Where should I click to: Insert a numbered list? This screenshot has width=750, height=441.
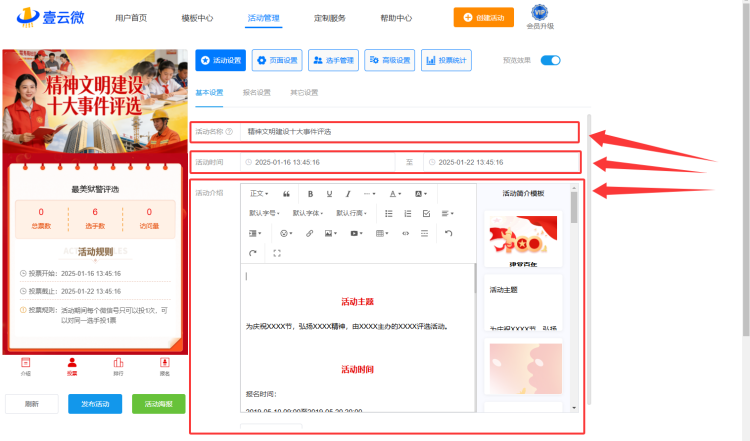tap(408, 213)
